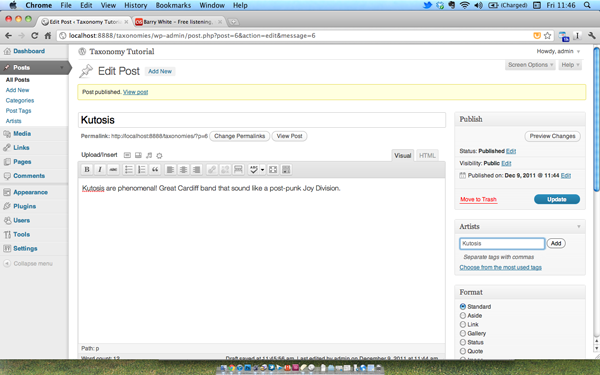Switch to Barry White browser tab
The image size is (600, 375).
pyautogui.click(x=178, y=22)
